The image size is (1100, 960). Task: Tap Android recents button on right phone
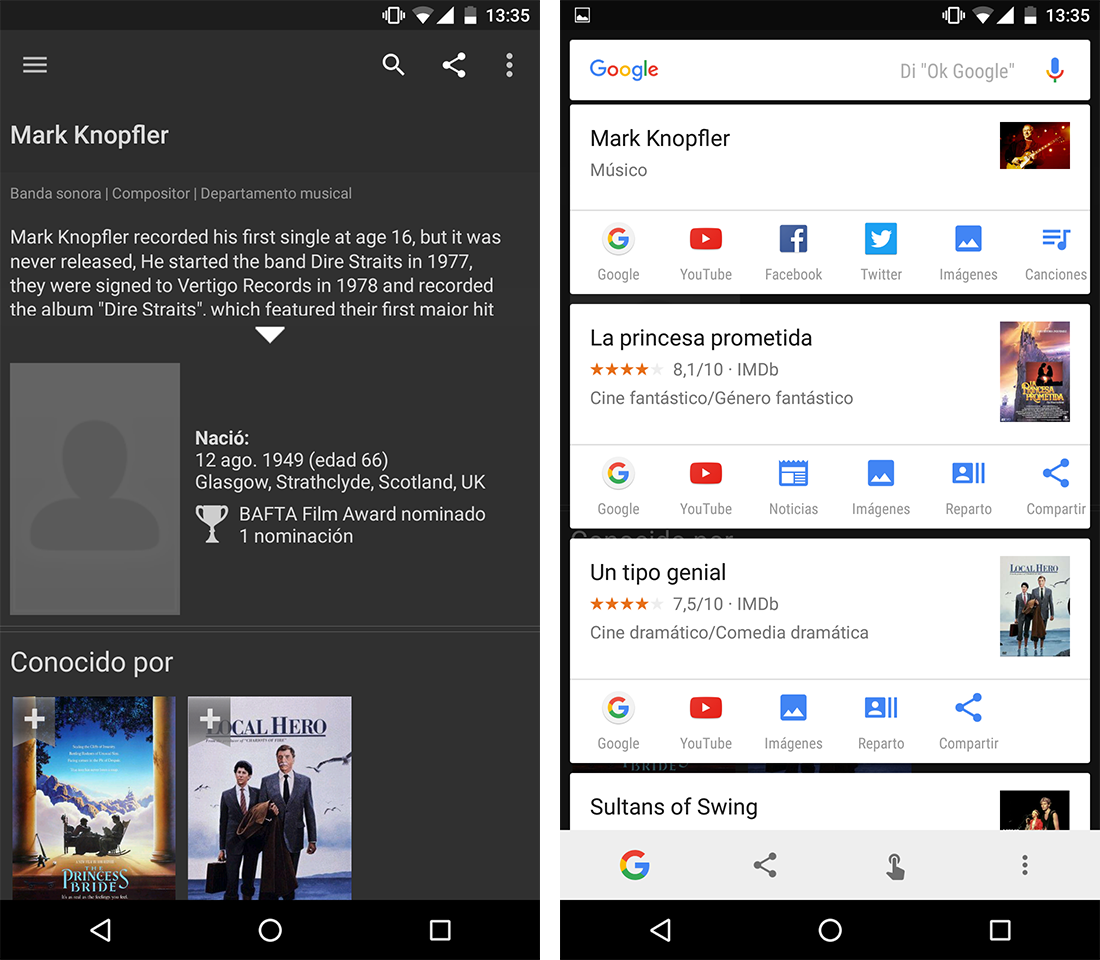pyautogui.click(x=1000, y=931)
